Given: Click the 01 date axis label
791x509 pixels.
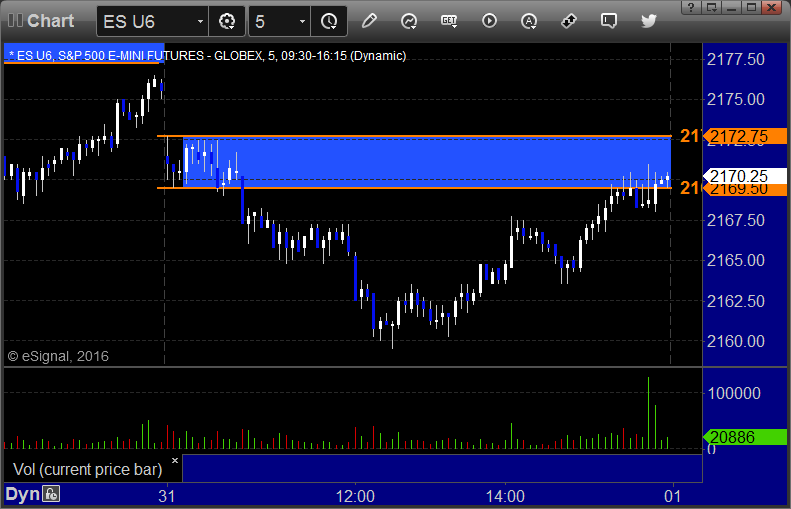Looking at the screenshot, I should 672,496.
